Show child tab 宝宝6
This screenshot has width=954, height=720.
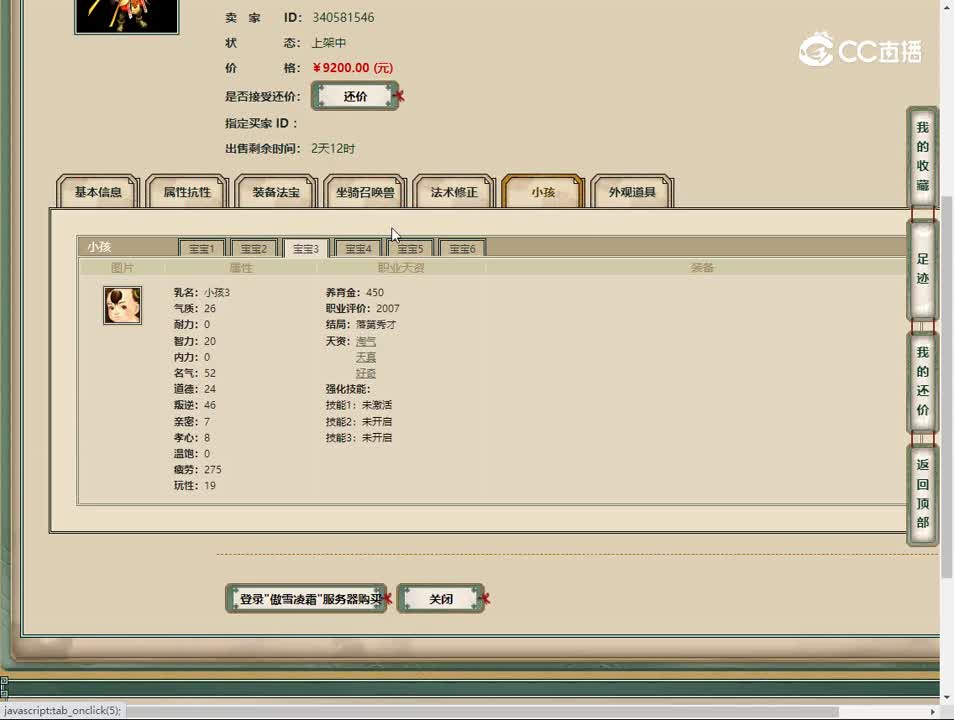462,248
